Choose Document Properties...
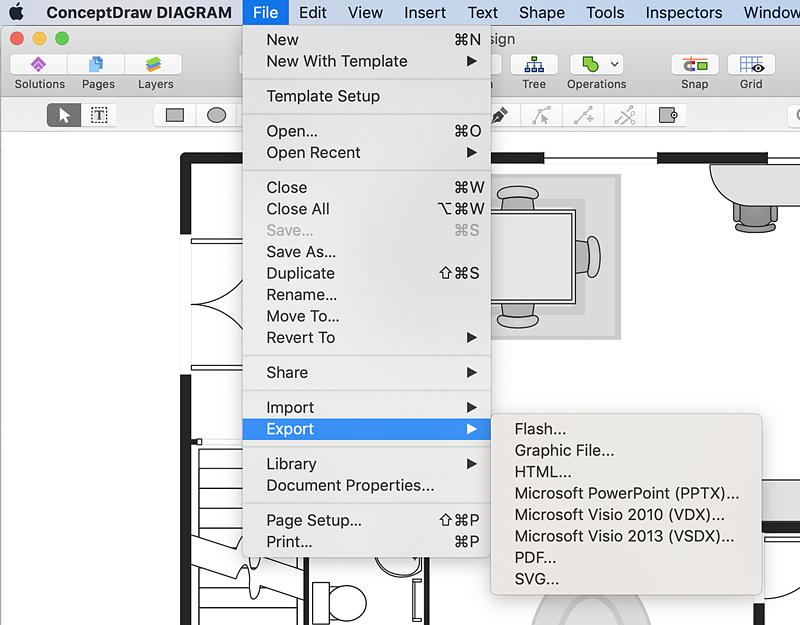800x625 pixels. (x=366, y=485)
